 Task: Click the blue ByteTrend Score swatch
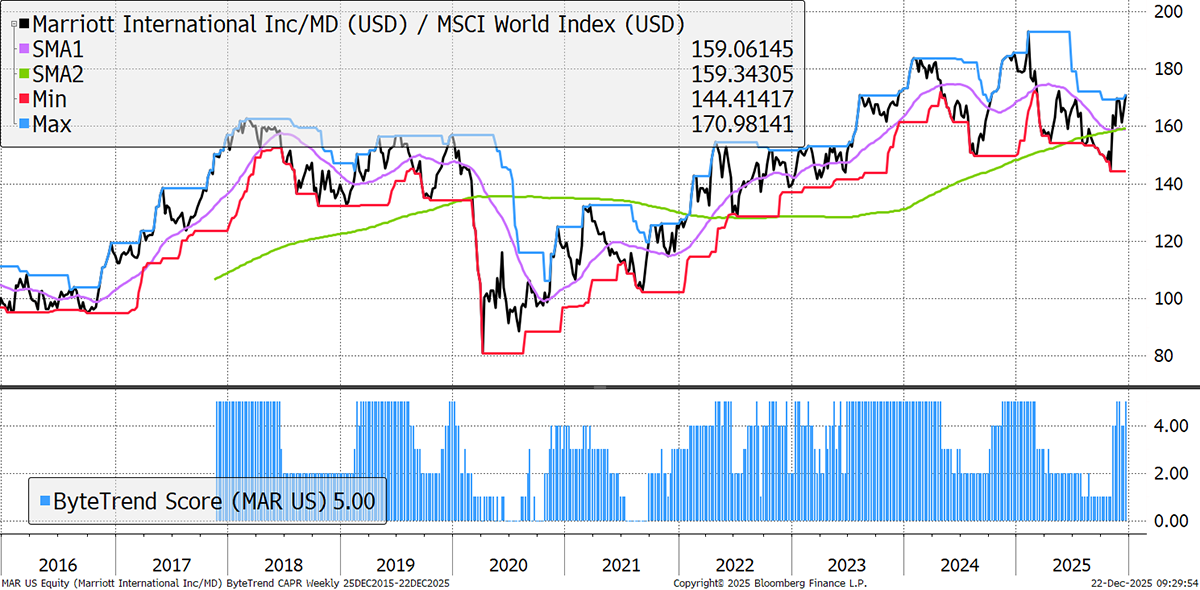click(43, 499)
